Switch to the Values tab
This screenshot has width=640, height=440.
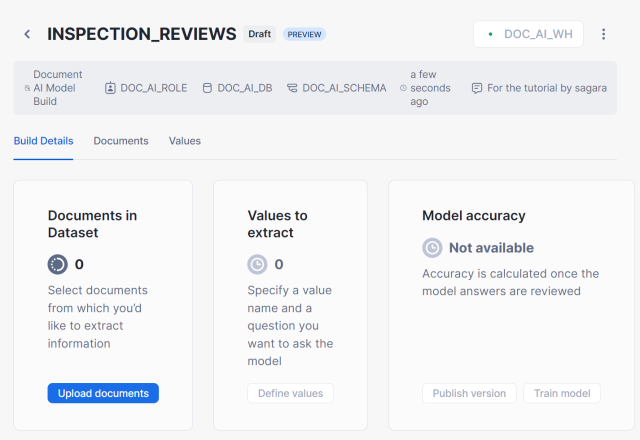[x=185, y=141]
